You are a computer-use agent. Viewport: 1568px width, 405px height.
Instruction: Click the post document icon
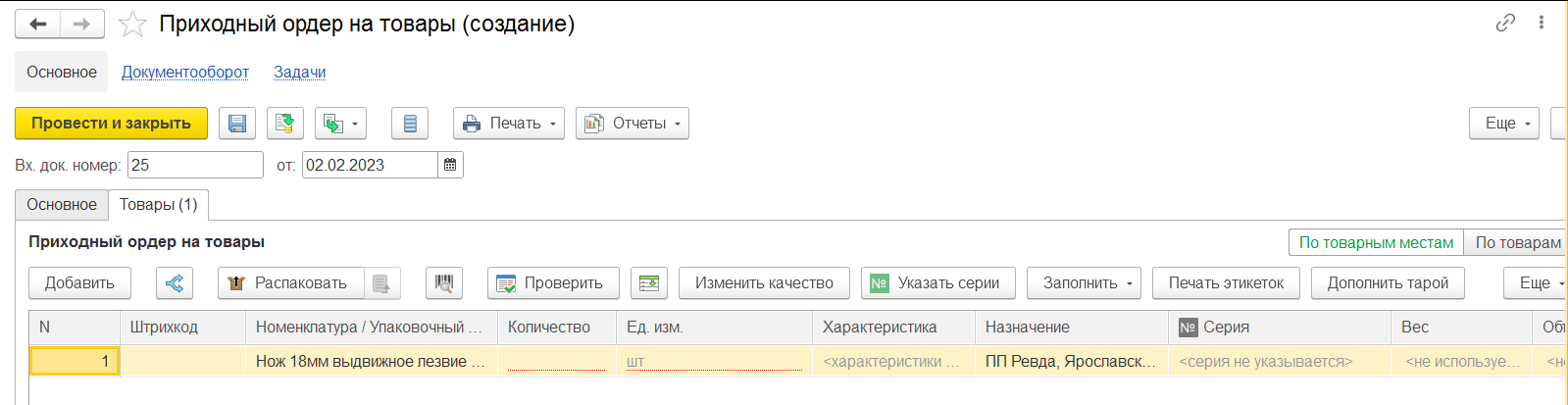coord(284,124)
